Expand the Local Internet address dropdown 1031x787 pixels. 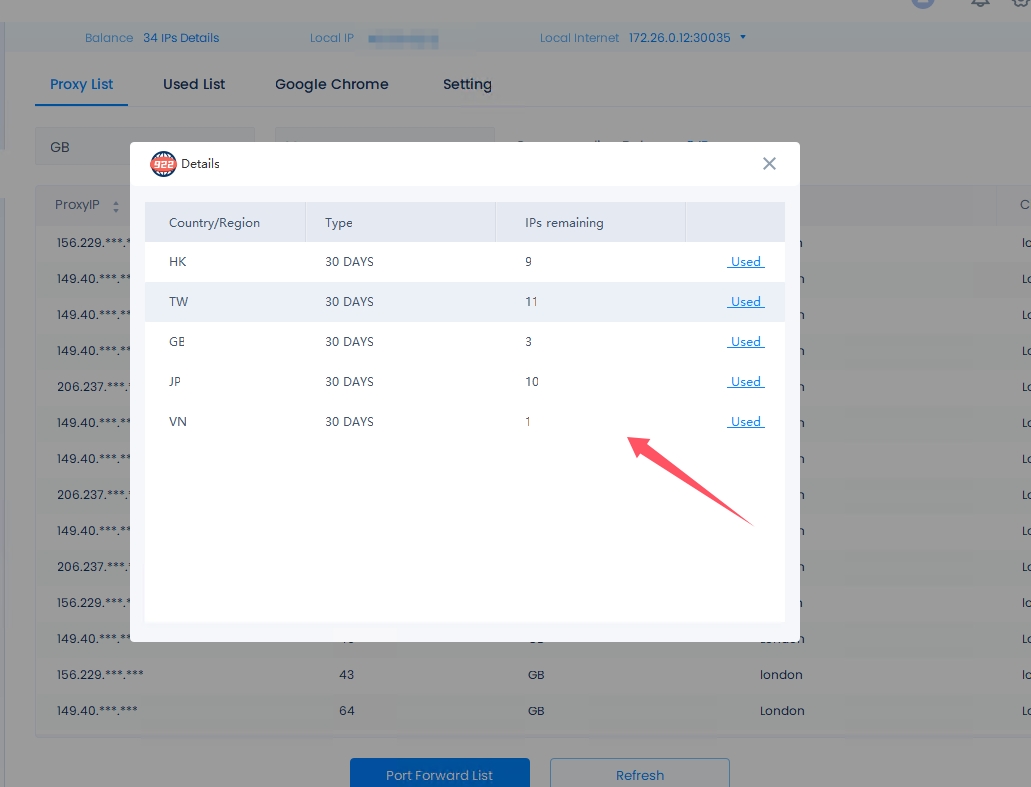tap(743, 38)
